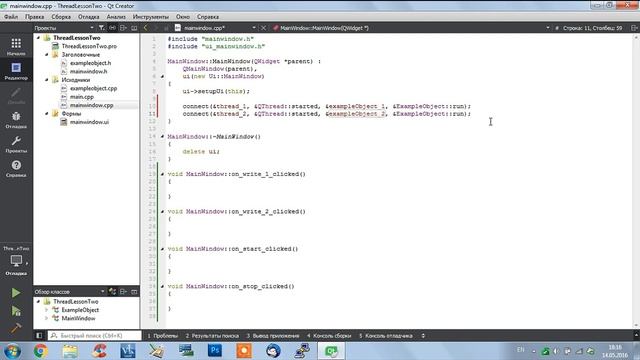The height and width of the screenshot is (360, 640).
Task: Click the Строка: 11 line-column indicator
Action: (x=592, y=28)
